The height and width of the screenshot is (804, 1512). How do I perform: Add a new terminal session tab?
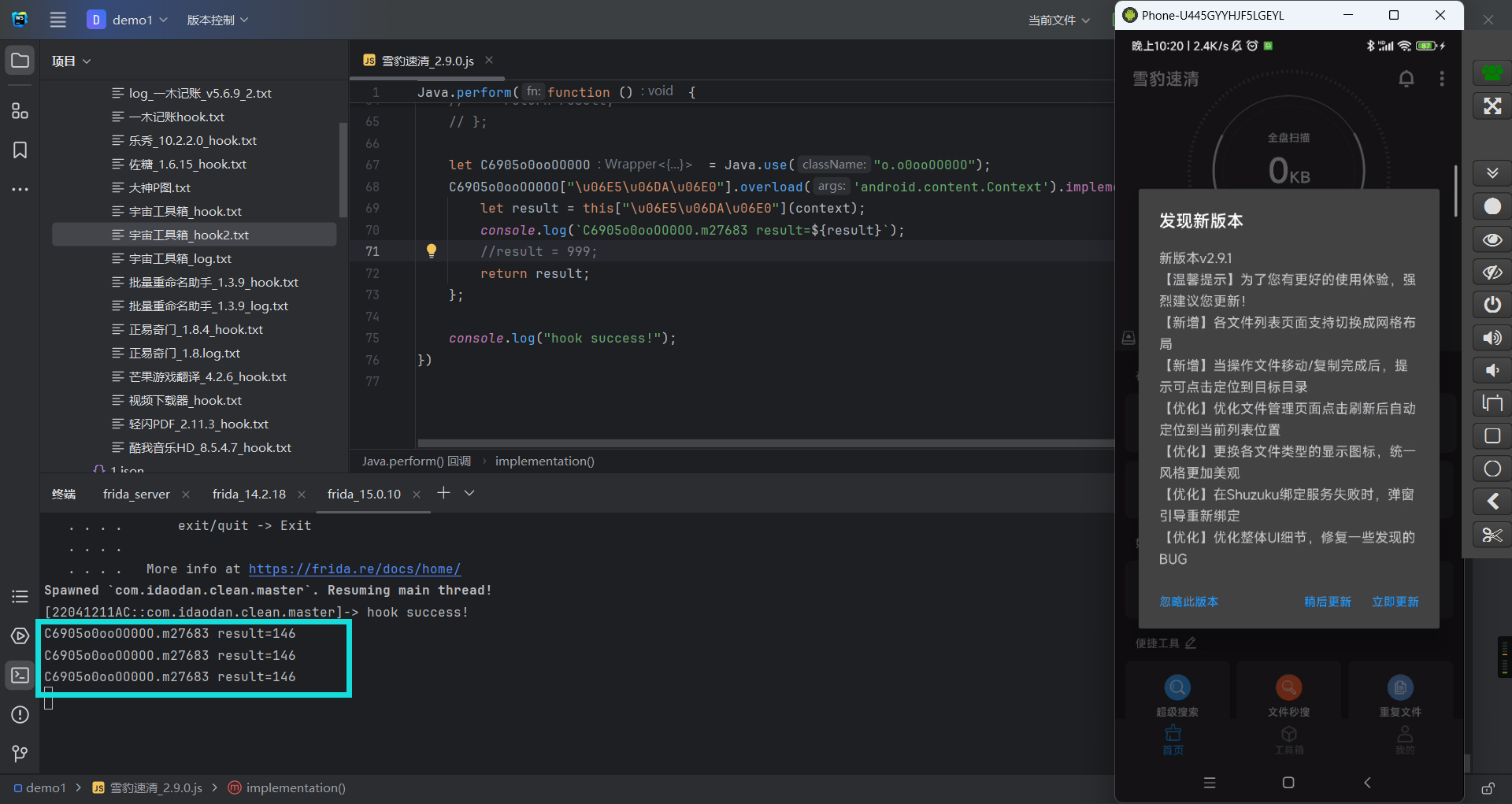pos(443,492)
